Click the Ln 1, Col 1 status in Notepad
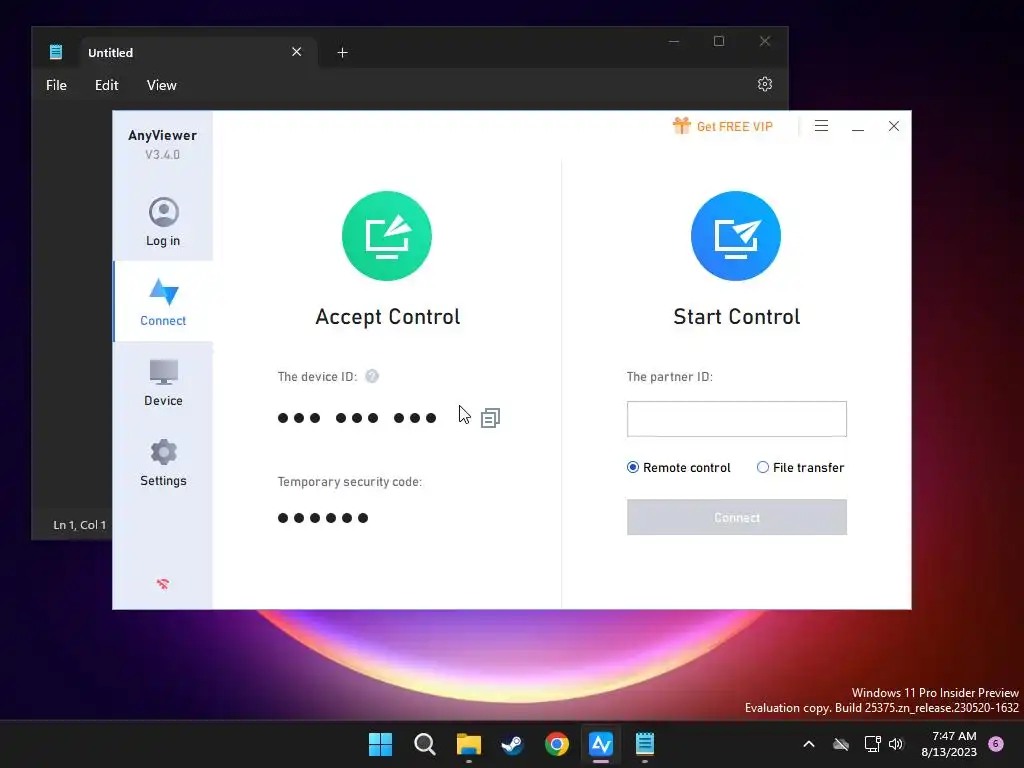Screen dimensions: 1024x768 (80, 525)
